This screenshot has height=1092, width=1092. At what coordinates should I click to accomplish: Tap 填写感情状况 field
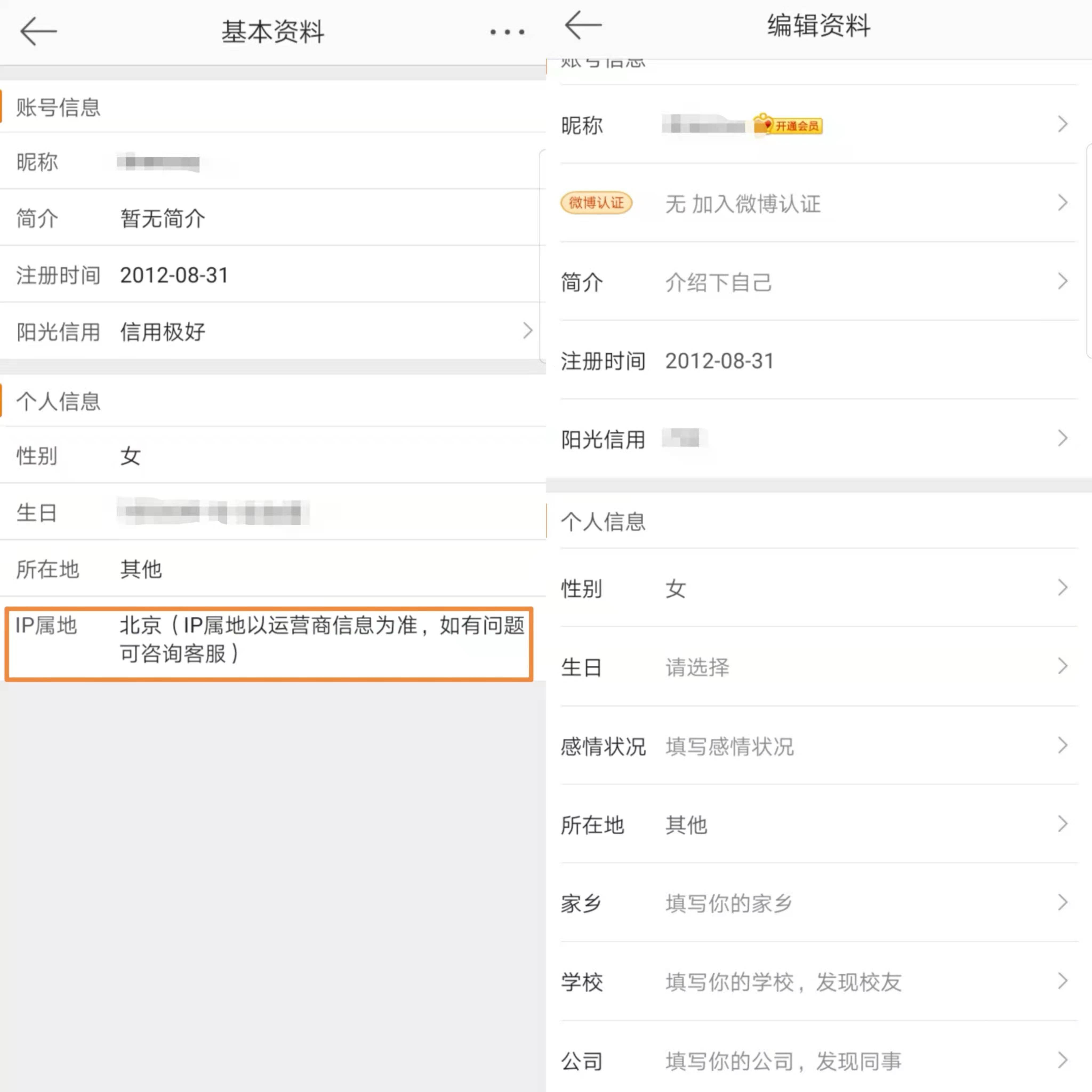(730, 747)
